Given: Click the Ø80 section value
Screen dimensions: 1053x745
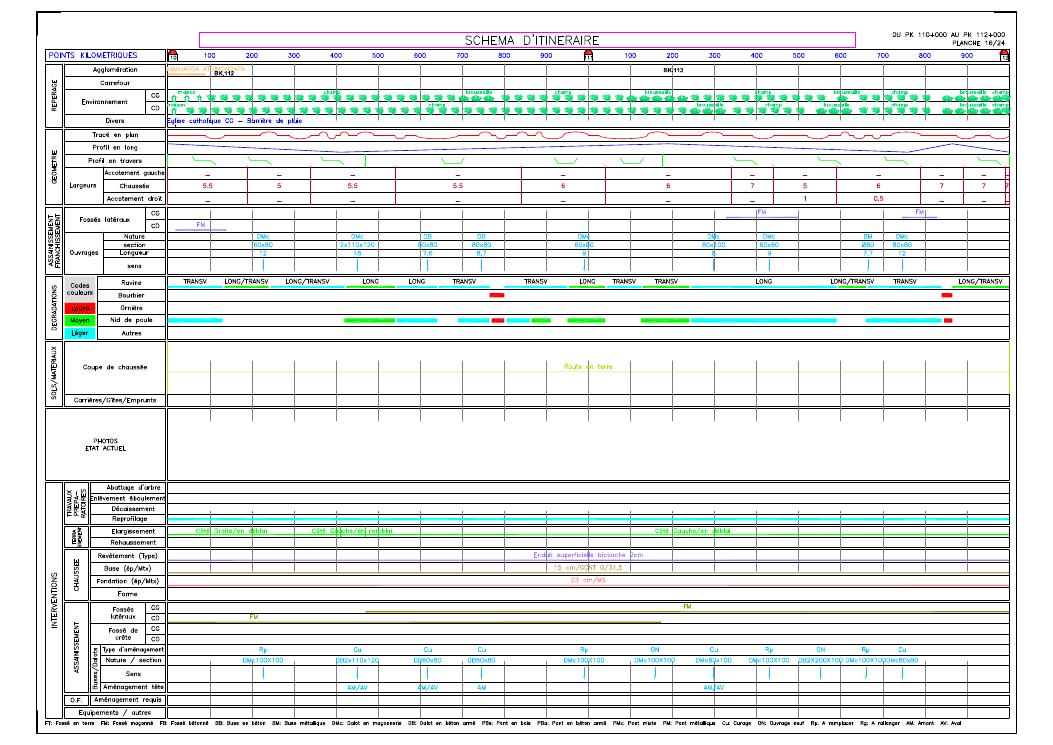Looking at the screenshot, I should pyautogui.click(x=869, y=244).
